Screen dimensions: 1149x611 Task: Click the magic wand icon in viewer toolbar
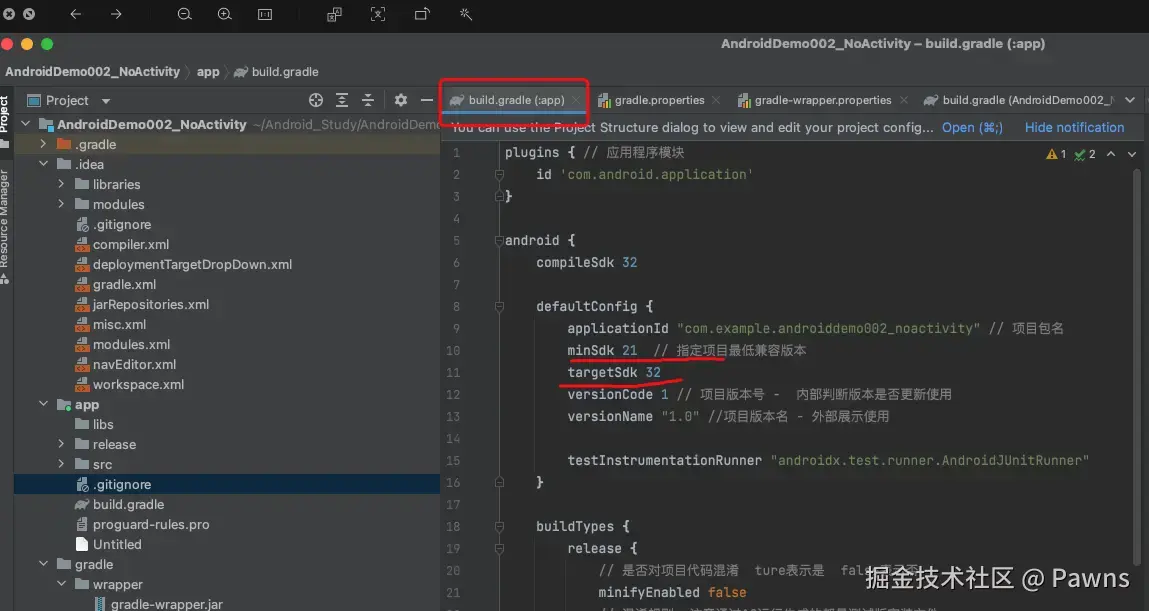(465, 14)
